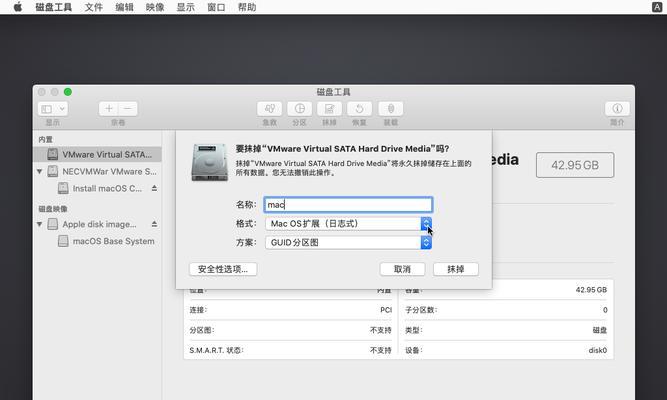Open the 编辑 menu
Screen dimensions: 667x400
click(x=124, y=7)
